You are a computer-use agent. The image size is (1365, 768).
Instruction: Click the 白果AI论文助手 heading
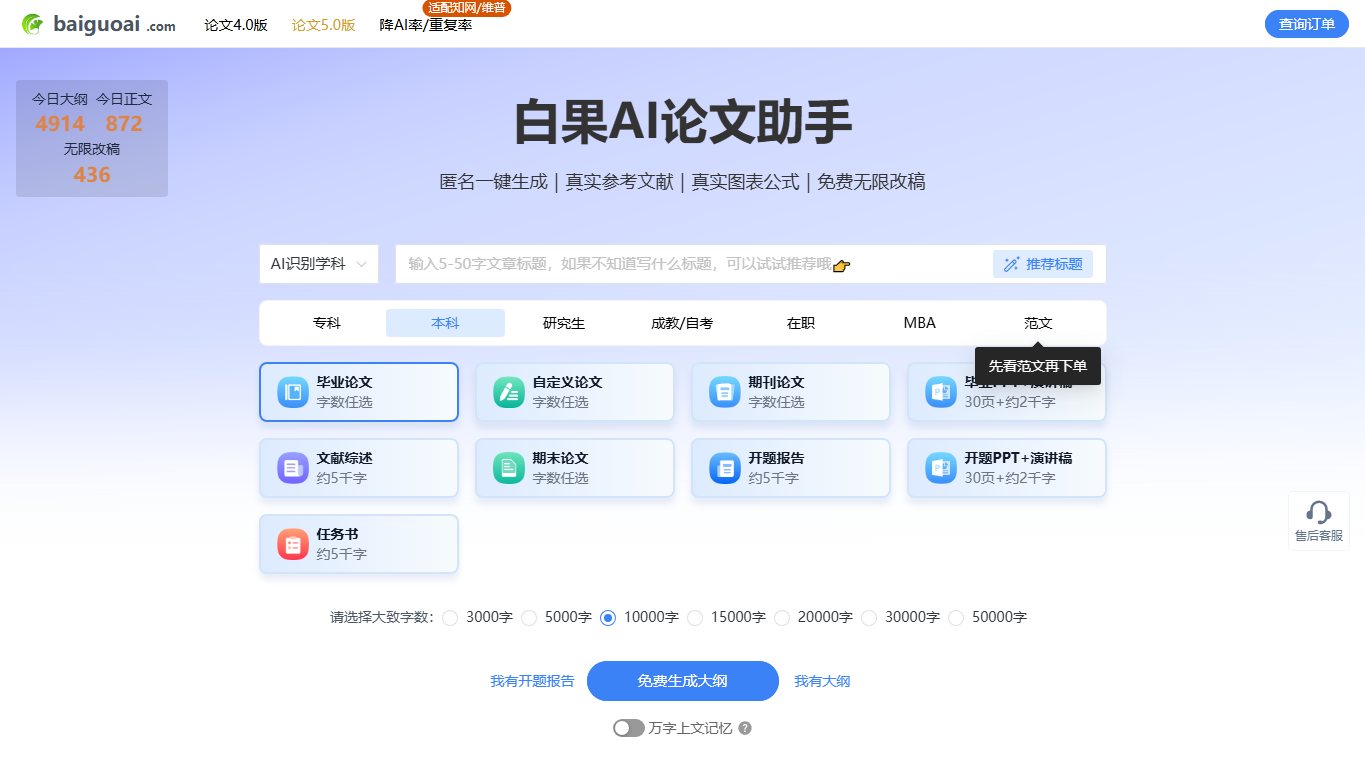682,123
